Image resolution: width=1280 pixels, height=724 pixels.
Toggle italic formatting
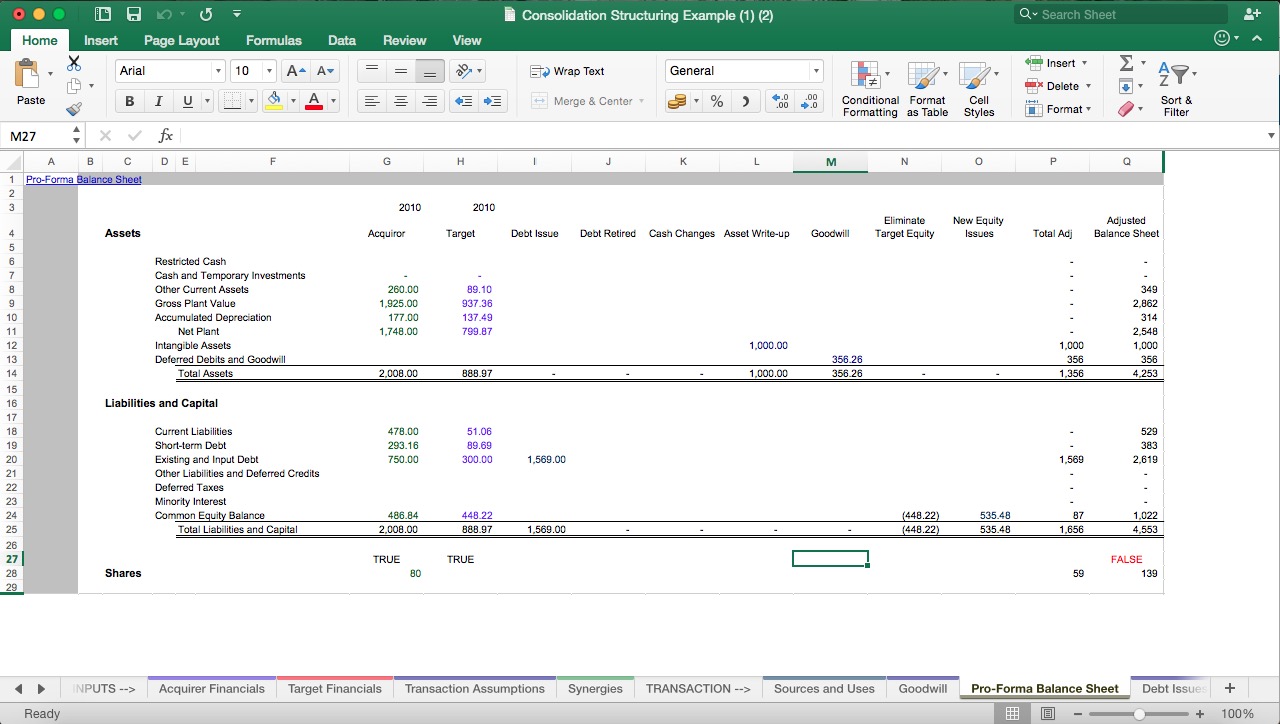157,101
